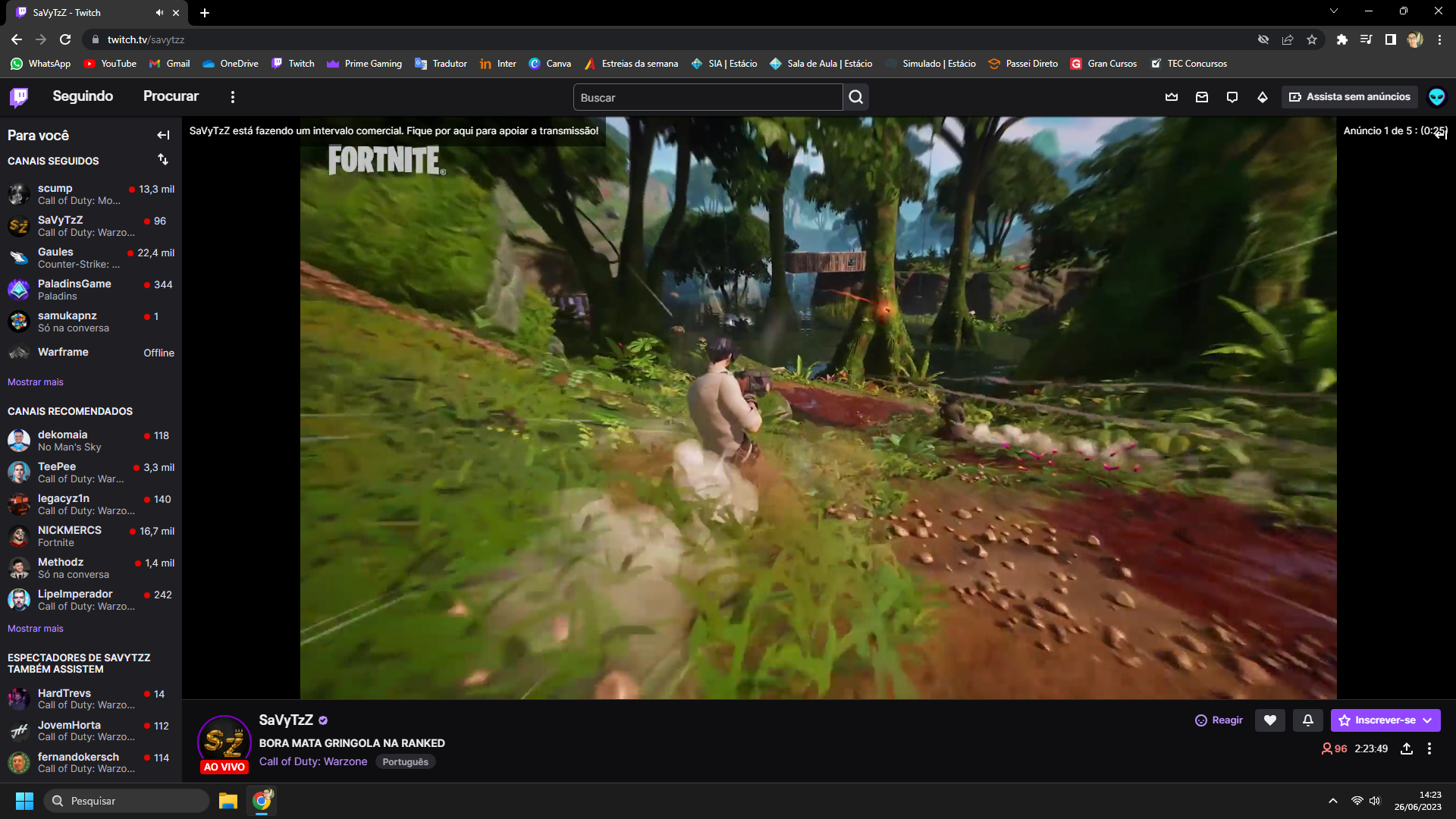Viewport: 1456px width, 819px height.
Task: Click the address bar URL
Action: 146,39
